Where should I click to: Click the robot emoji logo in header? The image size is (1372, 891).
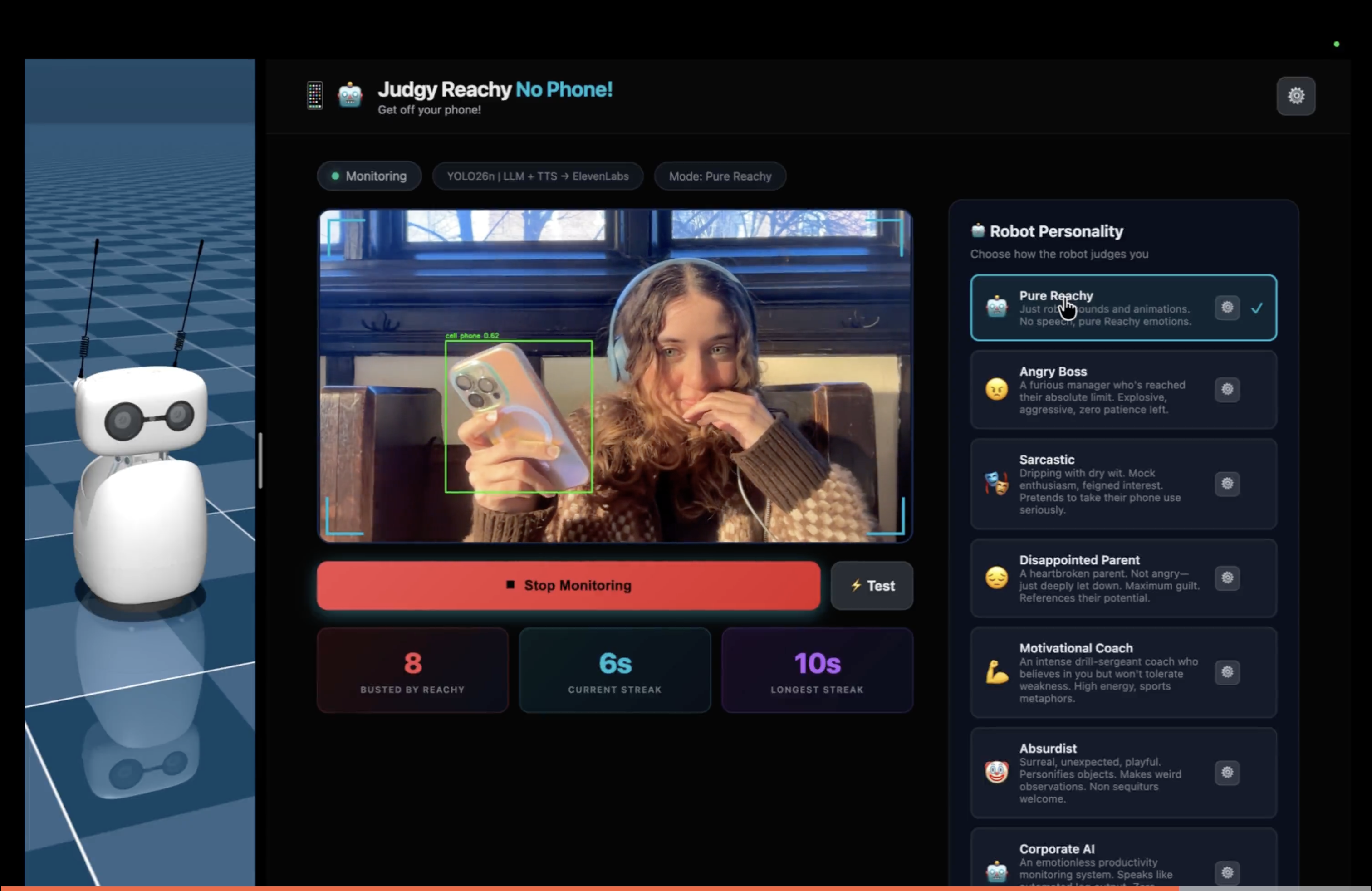tap(350, 95)
